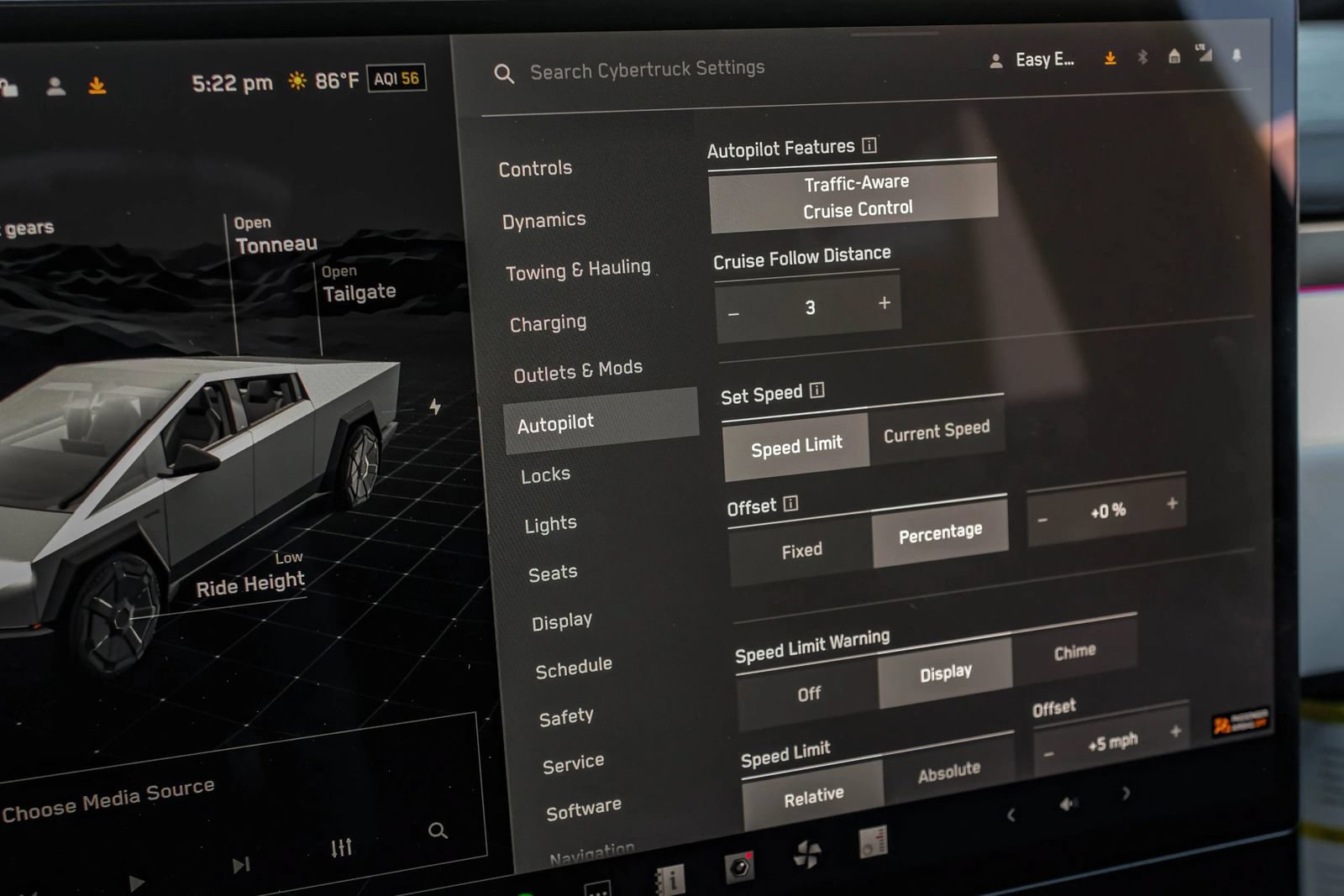Screen dimensions: 1344x896
Task: Decrease Cruise Follow Distance with minus
Action: [x=734, y=314]
